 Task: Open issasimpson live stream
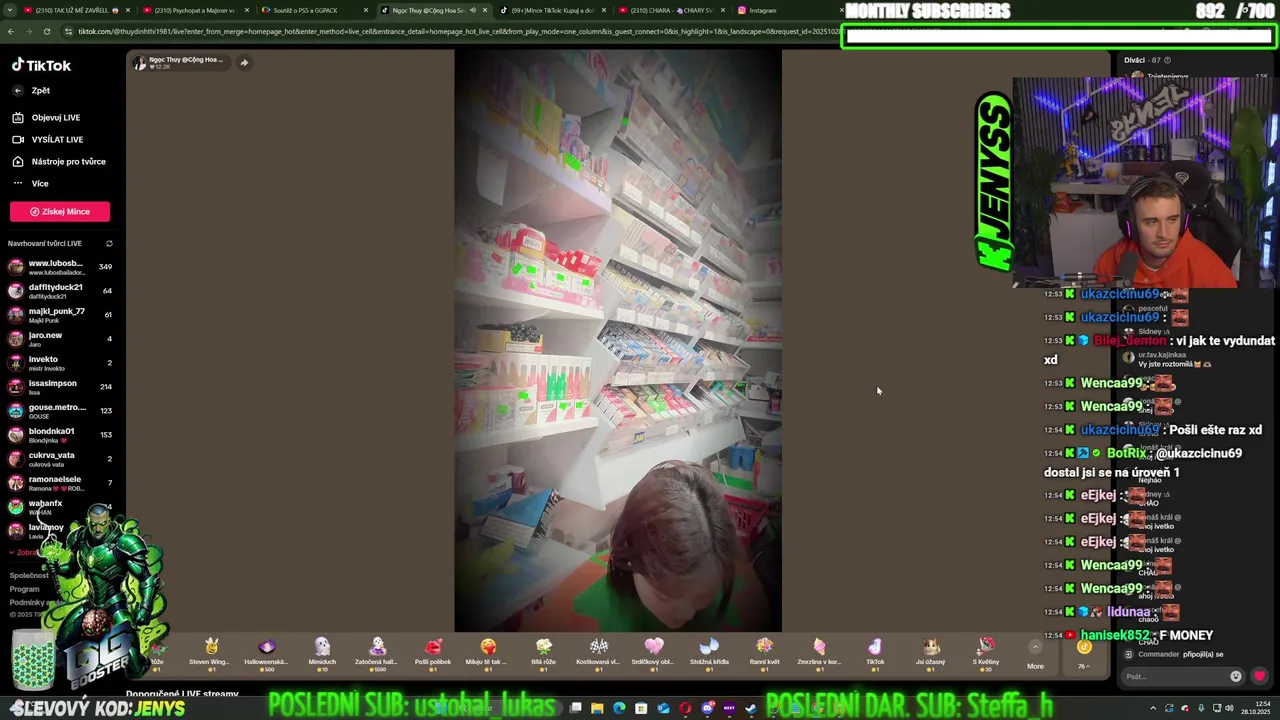pyautogui.click(x=60, y=387)
